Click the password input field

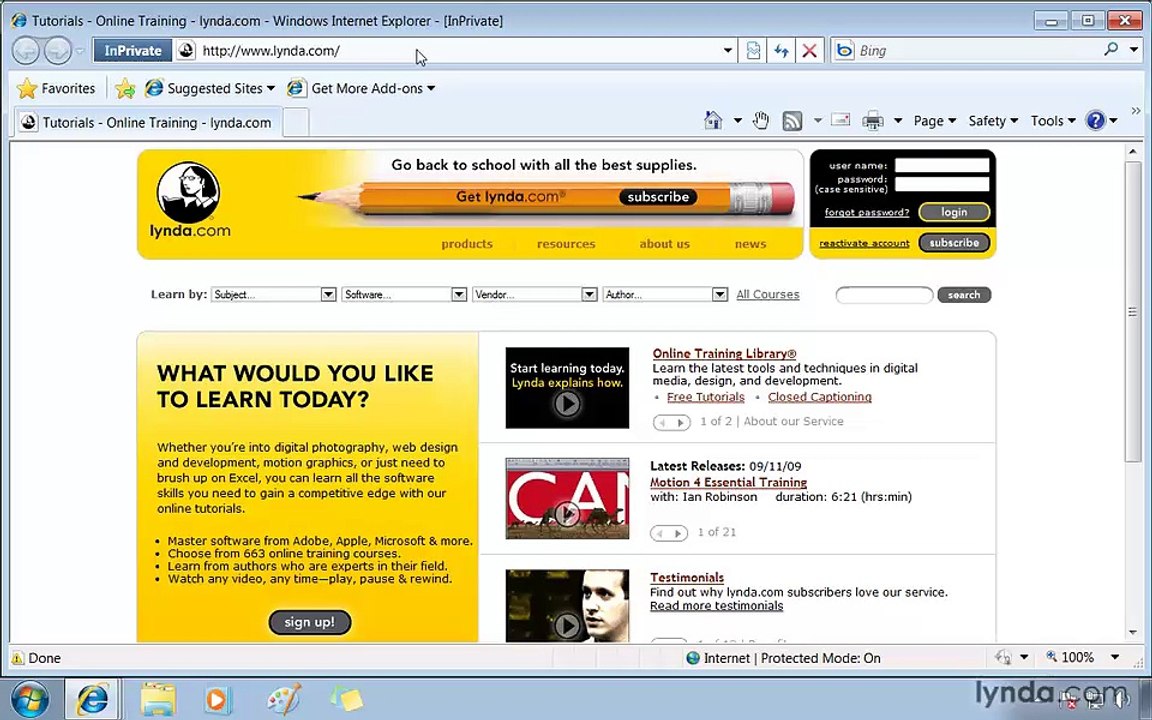pyautogui.click(x=942, y=184)
